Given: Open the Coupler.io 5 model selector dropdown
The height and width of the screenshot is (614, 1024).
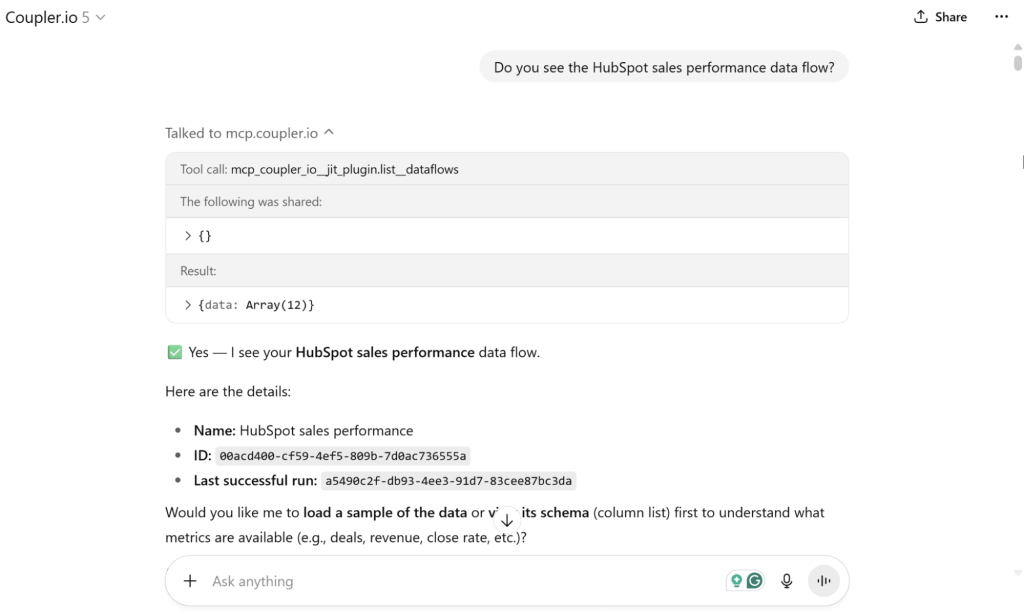Looking at the screenshot, I should [56, 16].
